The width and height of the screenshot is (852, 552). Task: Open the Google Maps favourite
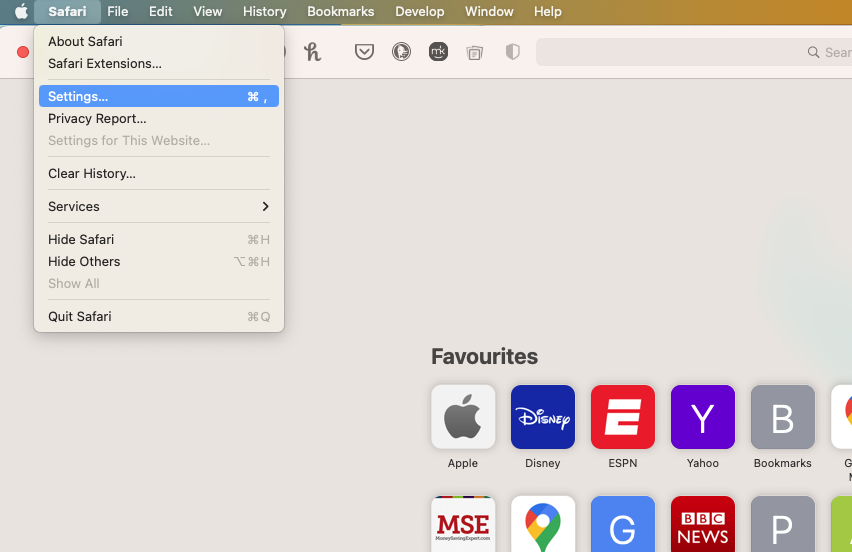click(x=543, y=524)
